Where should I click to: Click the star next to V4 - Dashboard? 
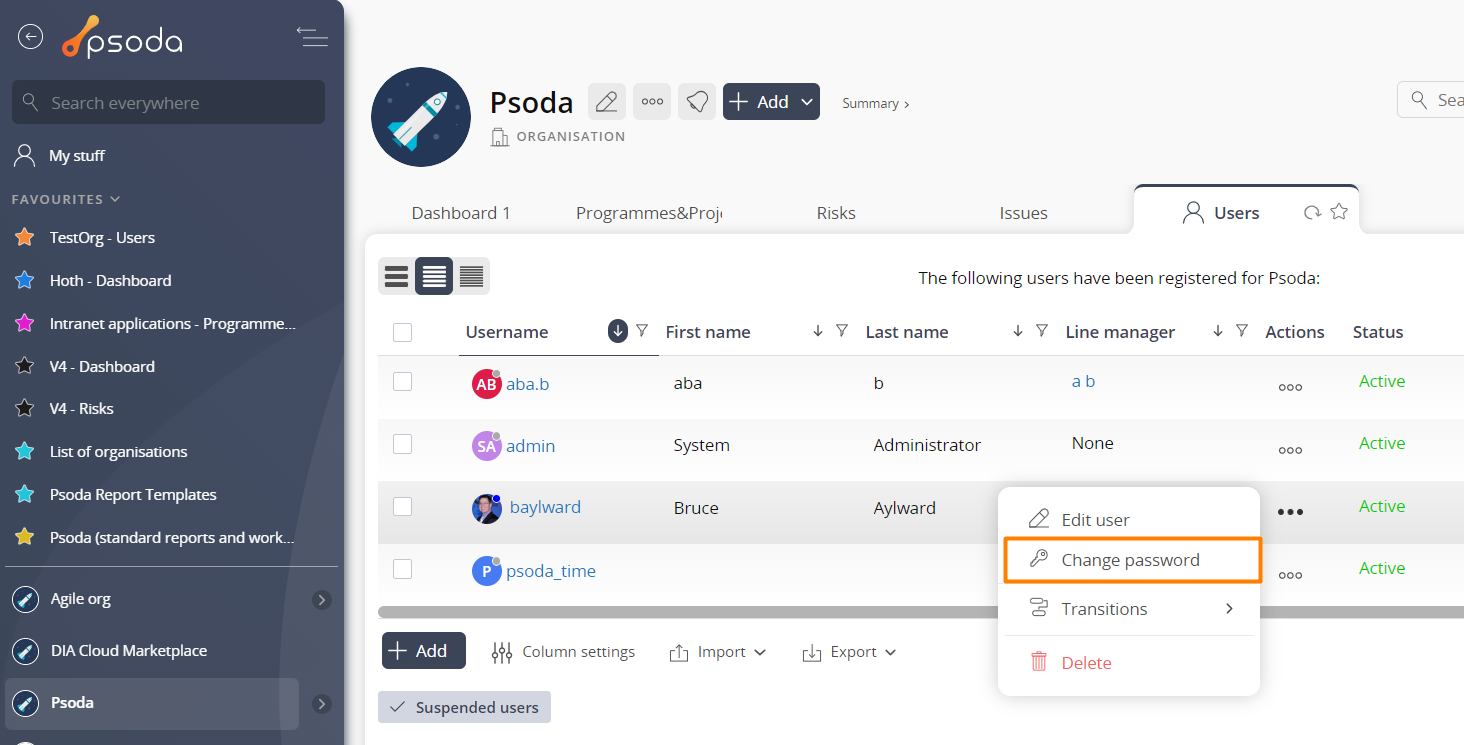pyautogui.click(x=25, y=366)
